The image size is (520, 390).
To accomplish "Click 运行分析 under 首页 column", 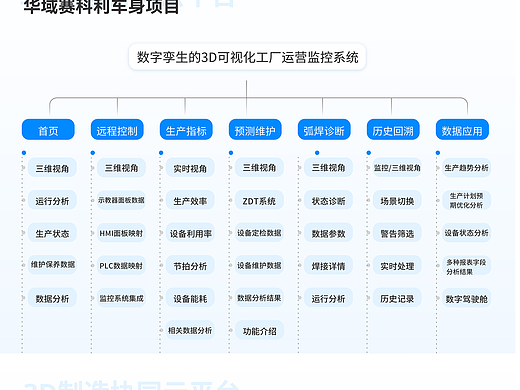I will [x=52, y=200].
